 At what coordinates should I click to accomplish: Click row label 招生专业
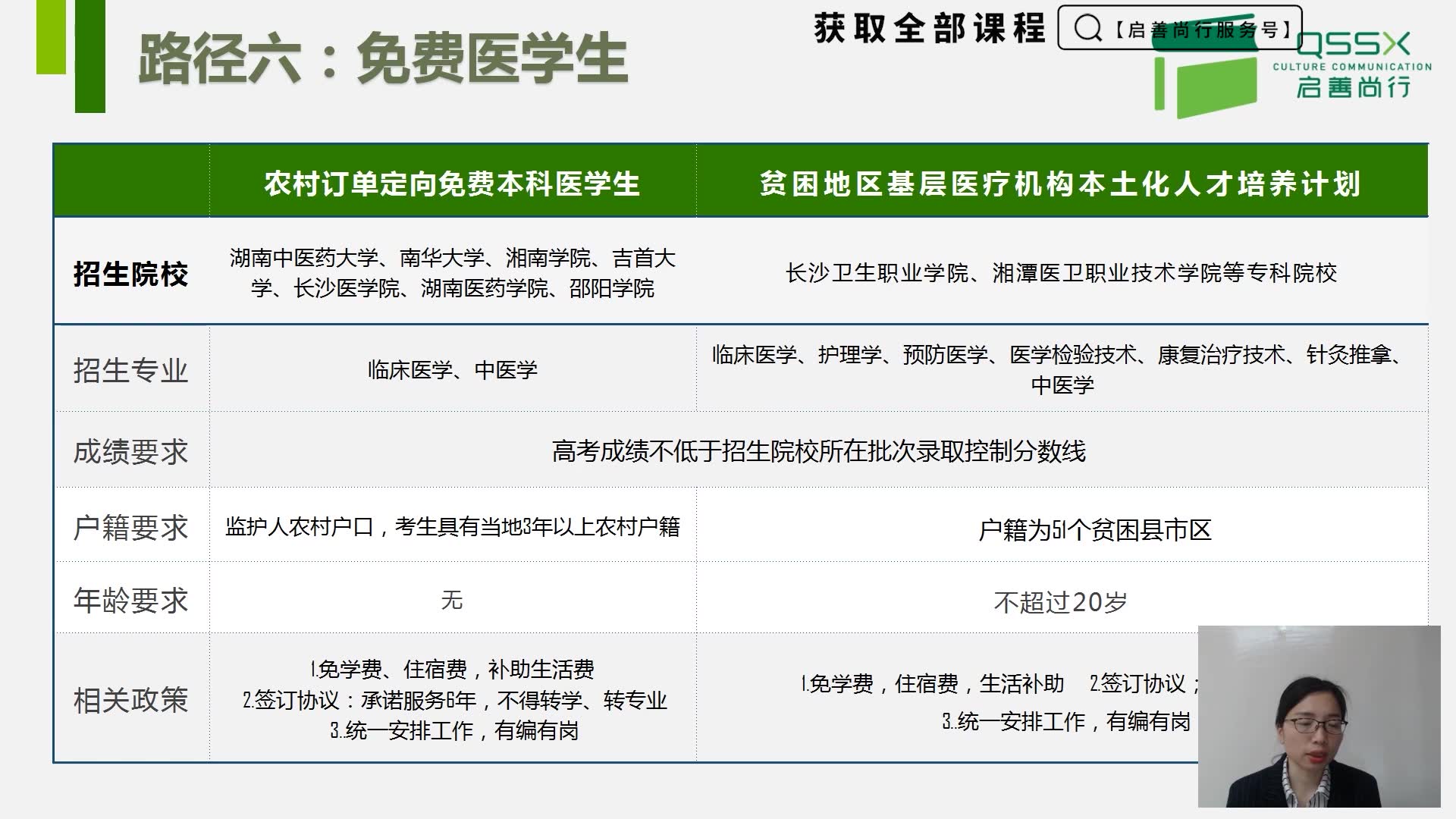point(130,371)
